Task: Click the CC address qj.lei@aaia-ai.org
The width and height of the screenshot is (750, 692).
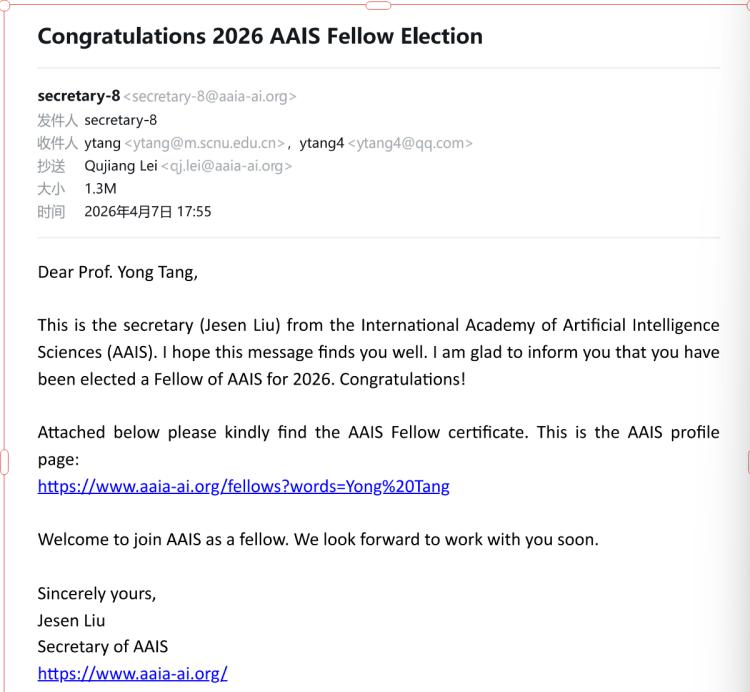Action: [226, 166]
